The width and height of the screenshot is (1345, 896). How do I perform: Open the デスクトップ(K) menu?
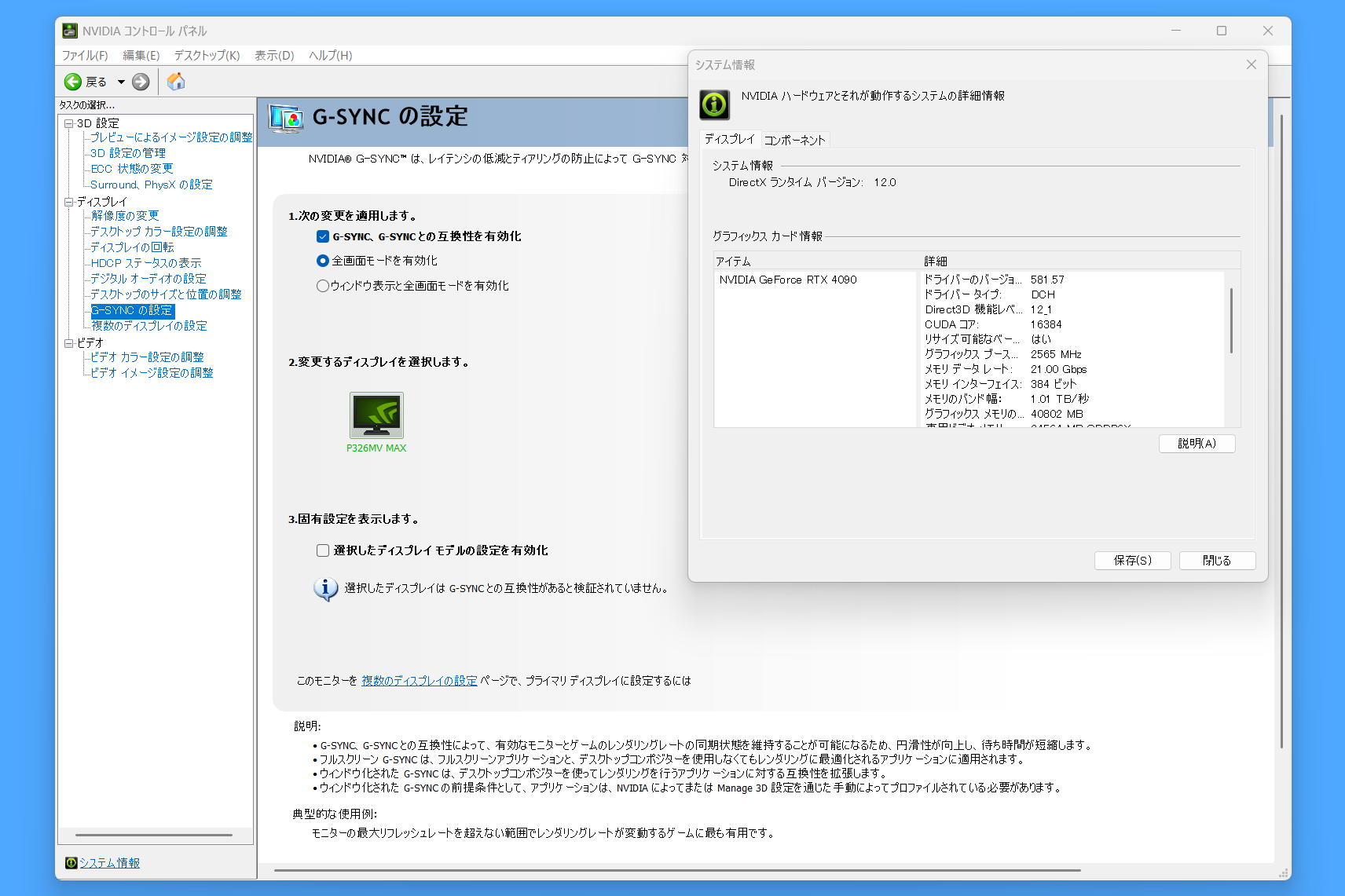(x=207, y=55)
